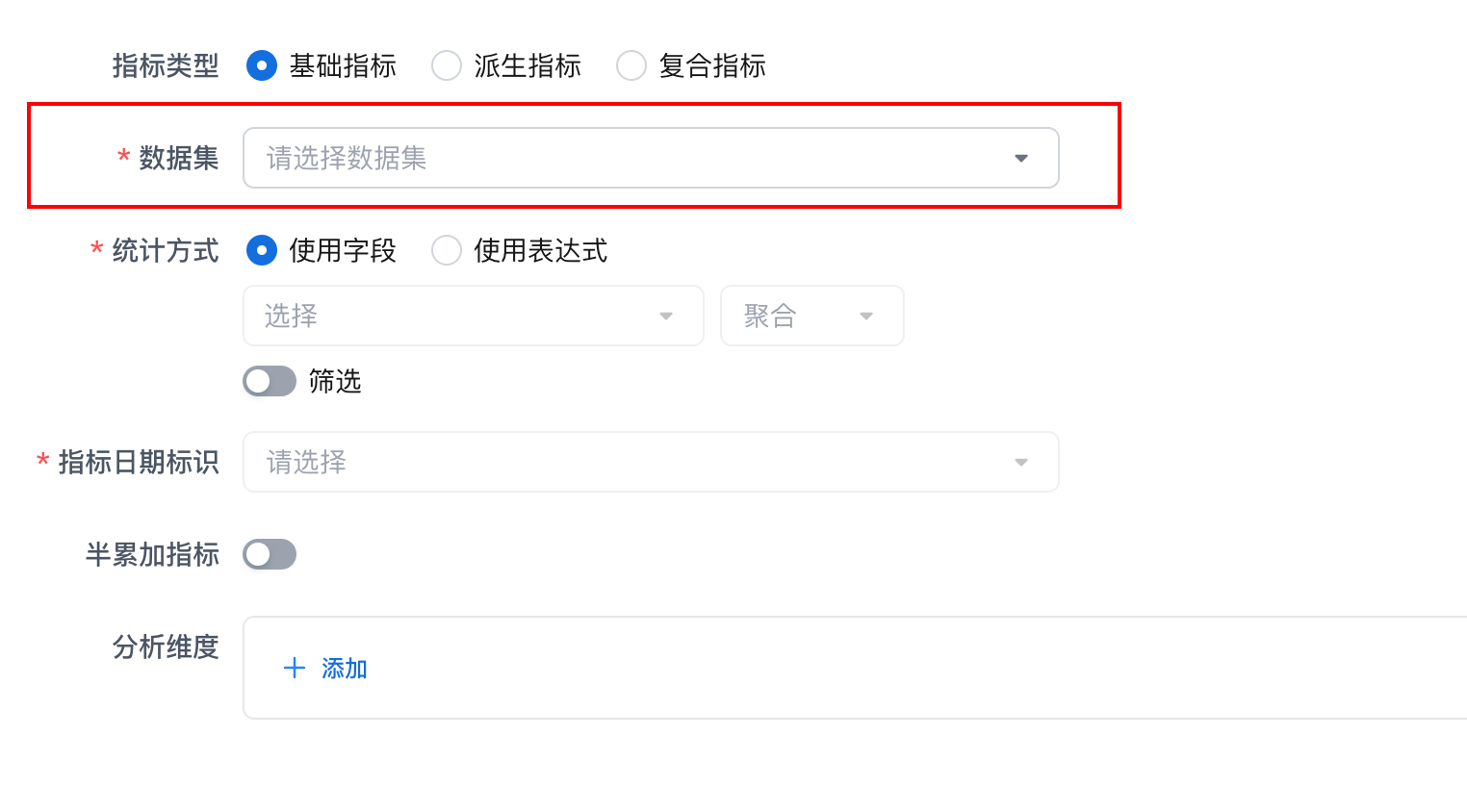Switch indicator type to 复合指标

click(x=631, y=65)
